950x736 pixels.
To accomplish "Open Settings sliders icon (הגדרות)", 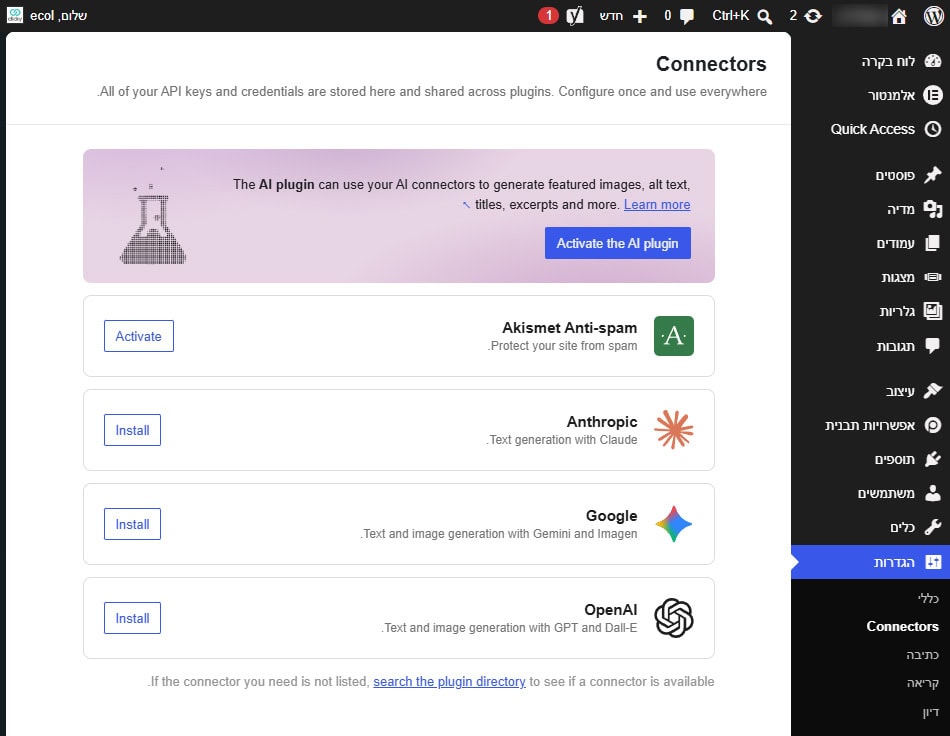I will point(933,562).
